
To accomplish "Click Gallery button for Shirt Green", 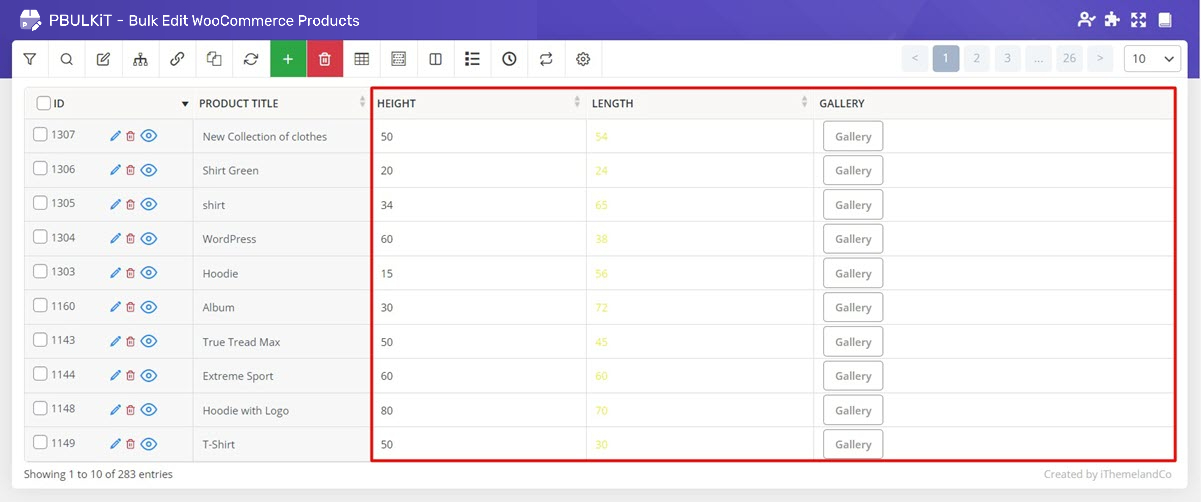I will tap(853, 170).
